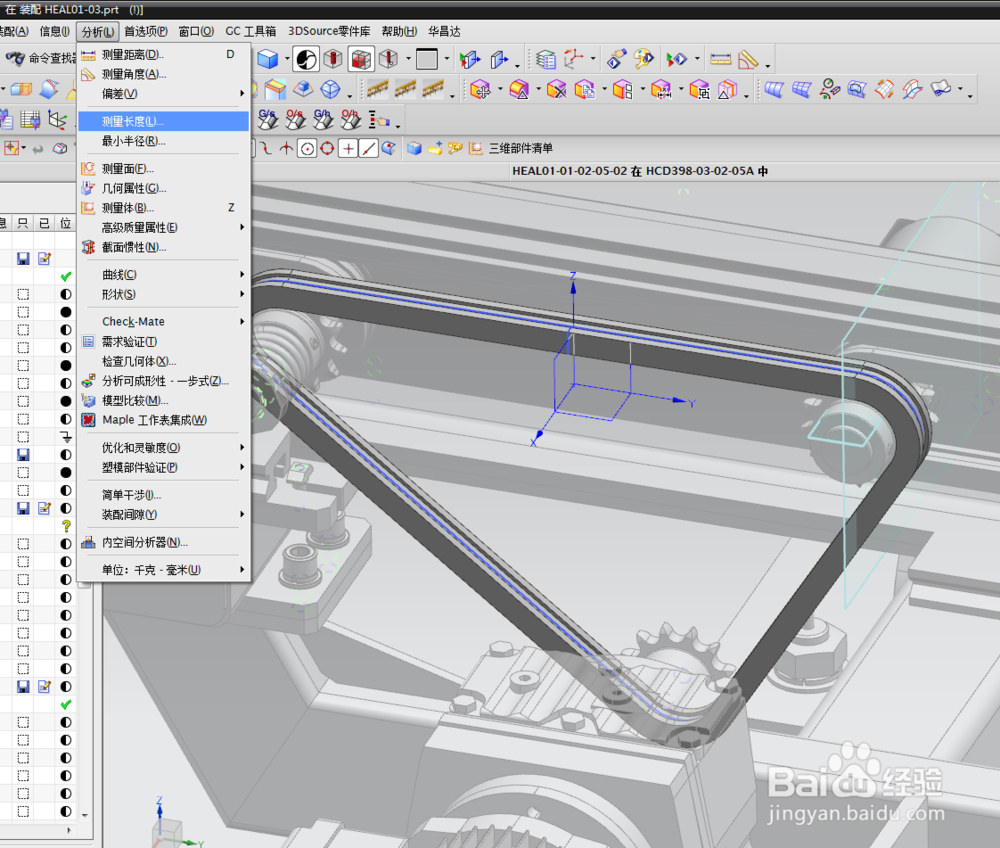
Task: Click the yellow question mark status icon
Action: (x=66, y=526)
